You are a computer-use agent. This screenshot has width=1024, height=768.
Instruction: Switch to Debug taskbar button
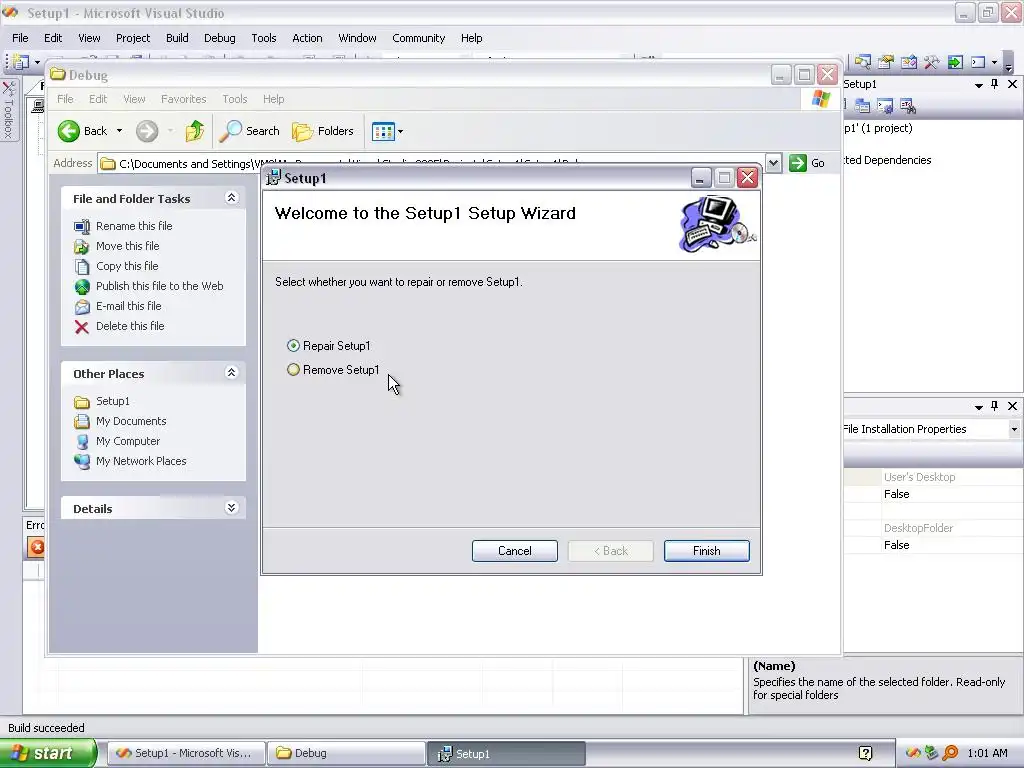(346, 753)
